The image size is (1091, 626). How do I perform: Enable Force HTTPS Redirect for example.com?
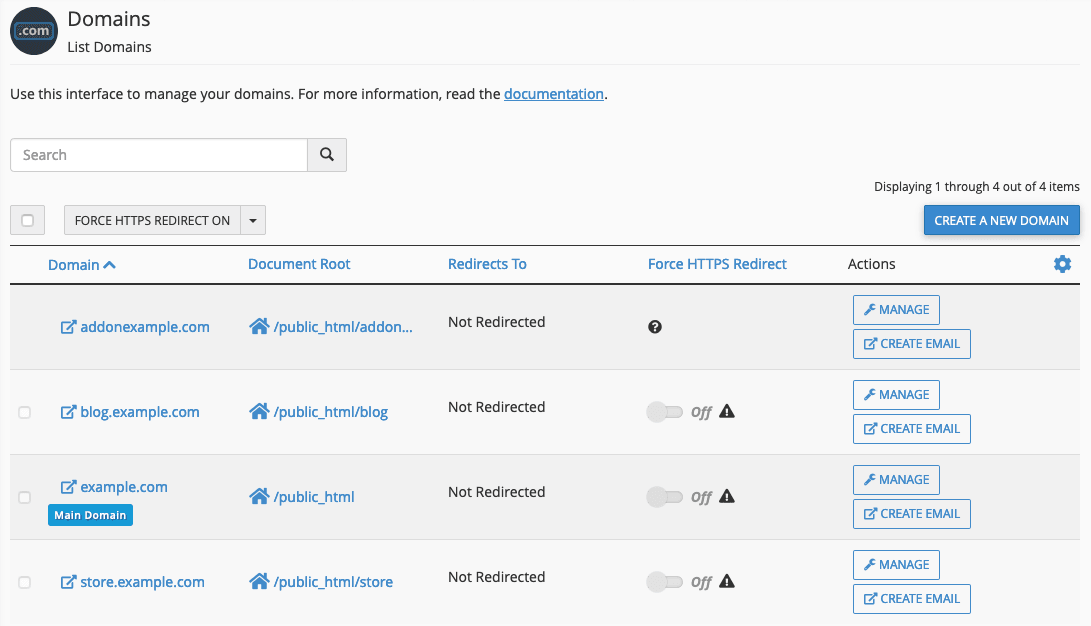(x=665, y=497)
